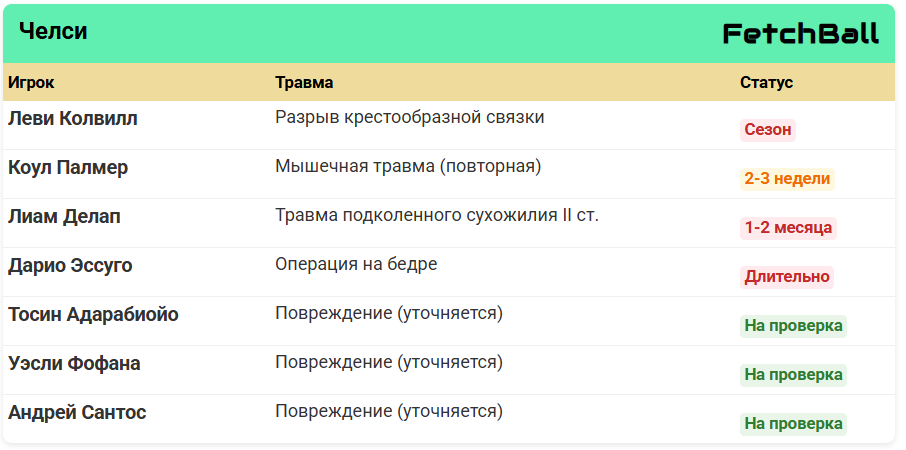Image resolution: width=906 pixels, height=450 pixels.
Task: Click the 1-2 месяца status badge
Action: [x=788, y=228]
